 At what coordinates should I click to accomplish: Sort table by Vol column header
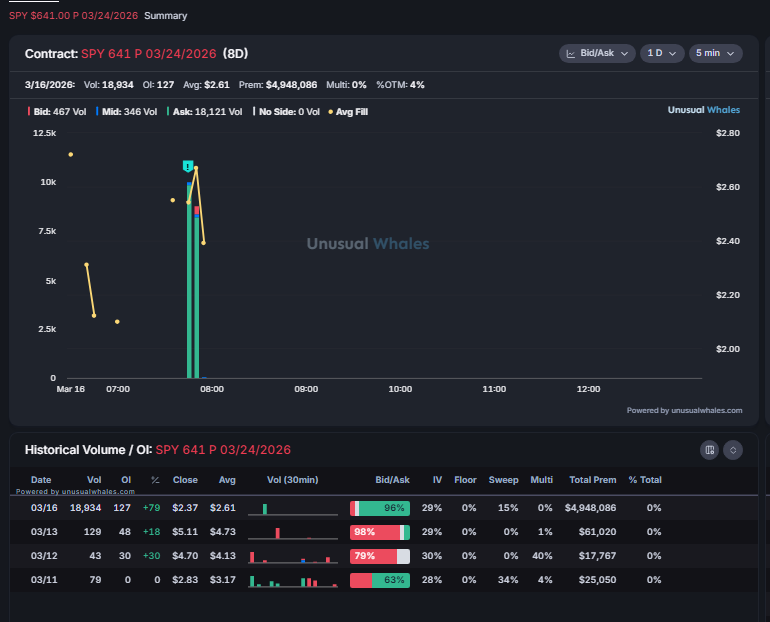pos(94,480)
